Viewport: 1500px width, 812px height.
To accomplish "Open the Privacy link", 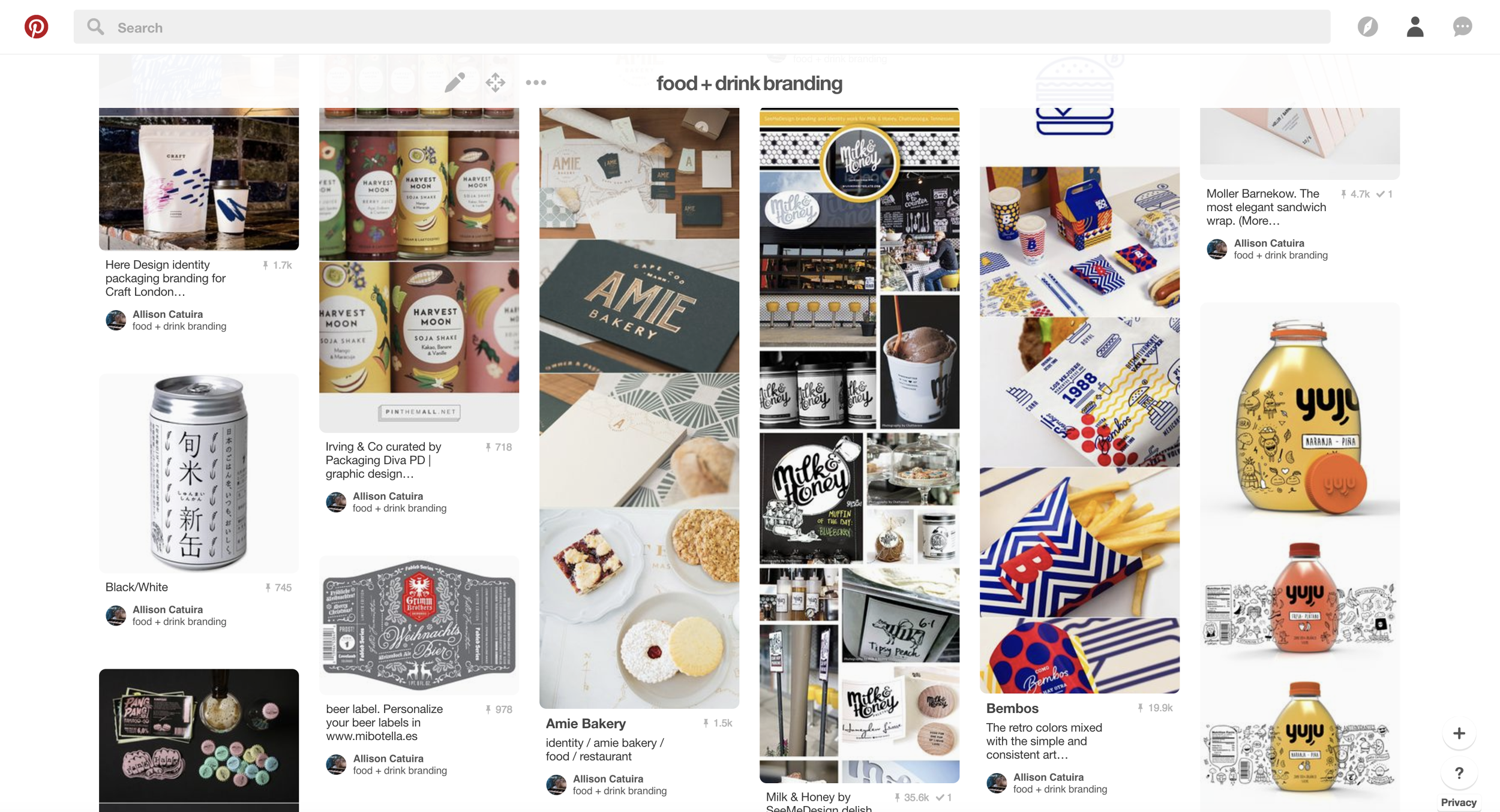I will pyautogui.click(x=1459, y=802).
